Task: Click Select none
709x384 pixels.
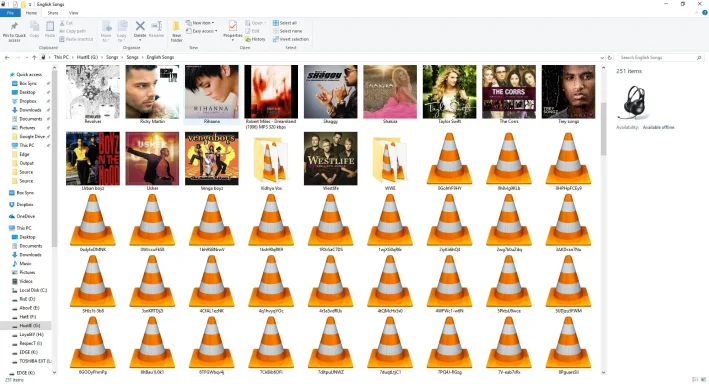Action: pyautogui.click(x=288, y=31)
